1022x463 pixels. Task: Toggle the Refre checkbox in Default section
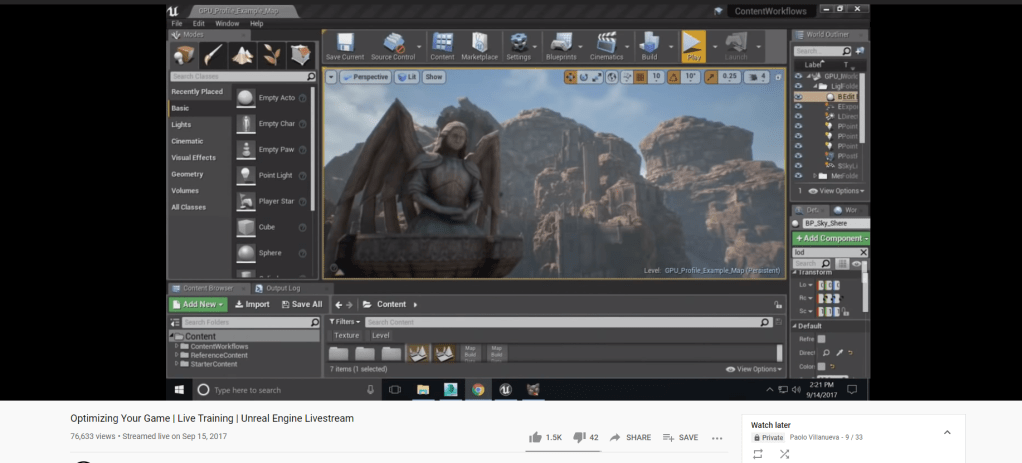[821, 339]
